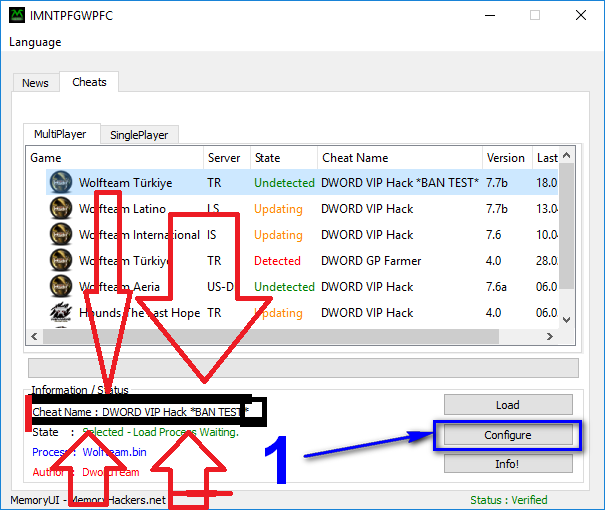Sort list by Game column header

click(115, 158)
